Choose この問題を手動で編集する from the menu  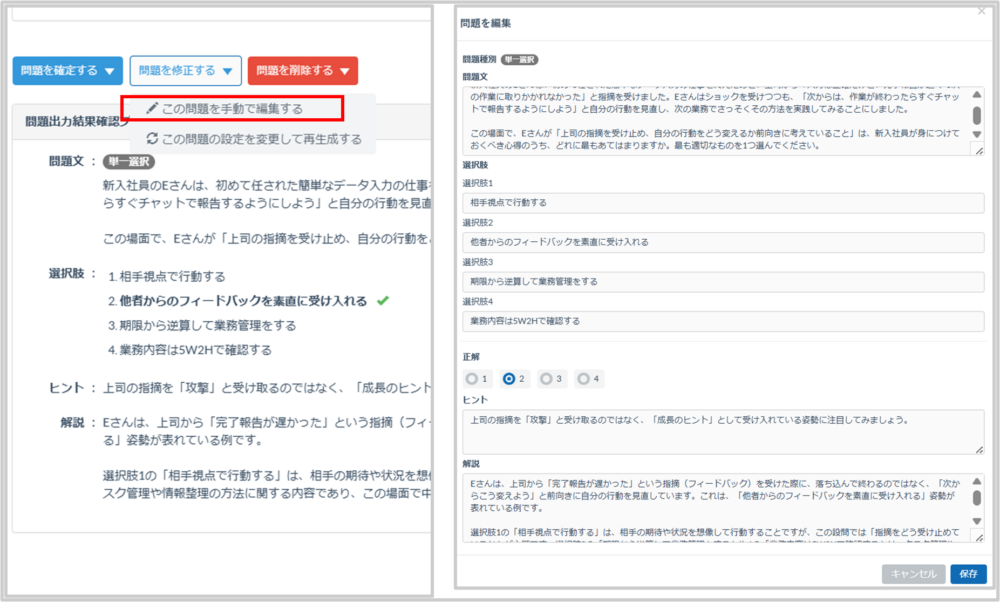(232, 108)
